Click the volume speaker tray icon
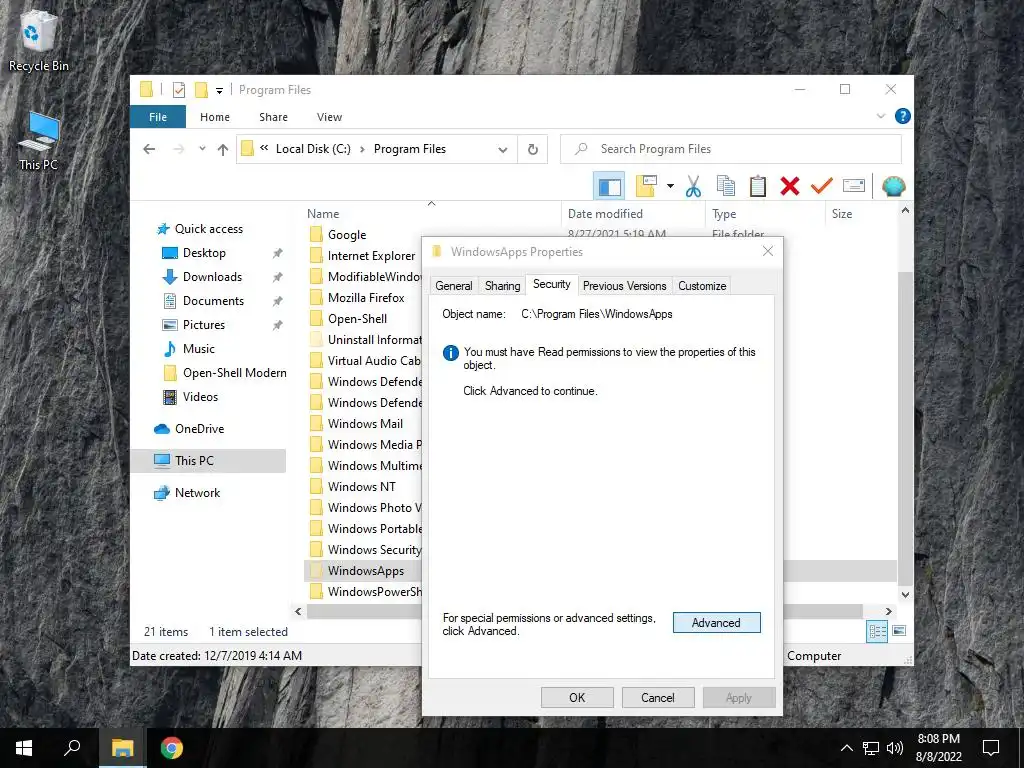 [895, 748]
